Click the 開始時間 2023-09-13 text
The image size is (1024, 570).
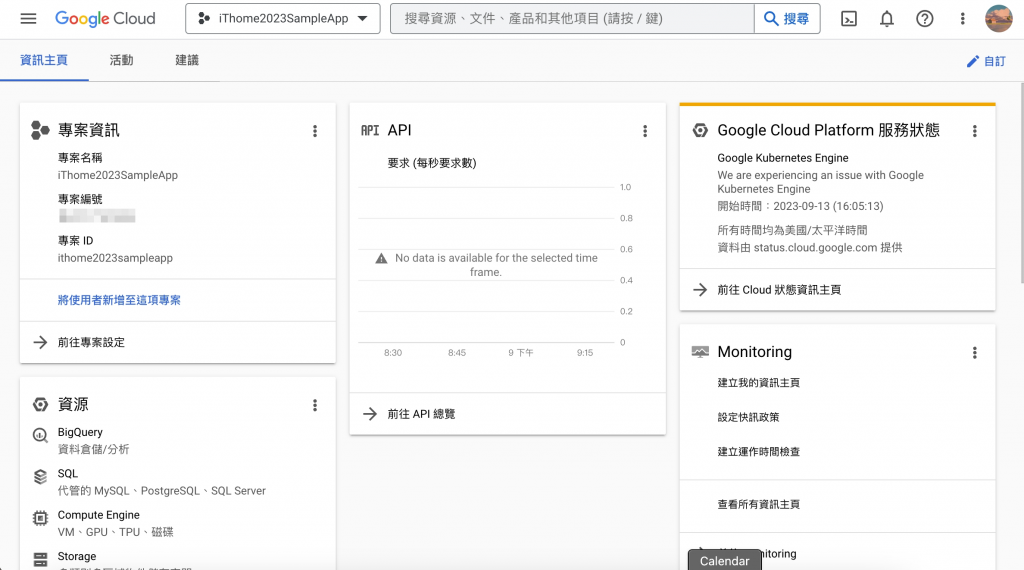click(x=800, y=206)
